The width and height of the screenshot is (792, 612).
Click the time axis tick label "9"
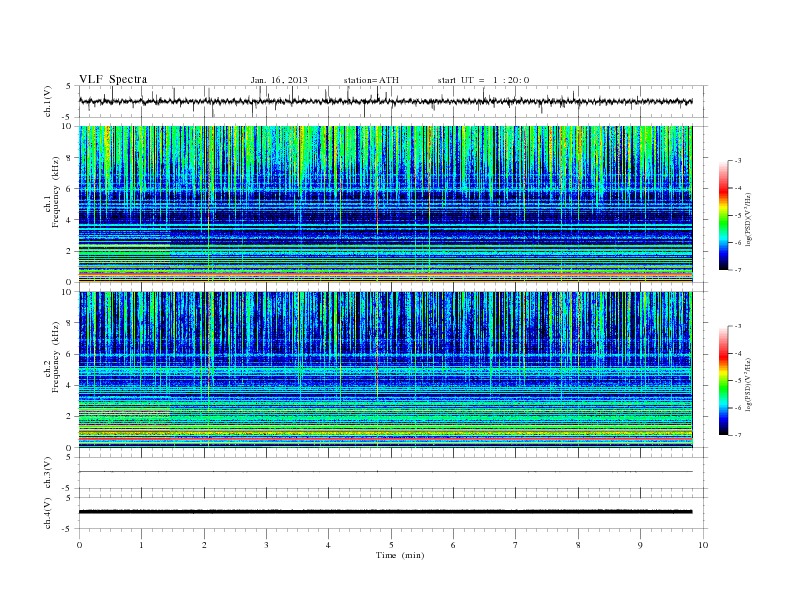click(640, 545)
